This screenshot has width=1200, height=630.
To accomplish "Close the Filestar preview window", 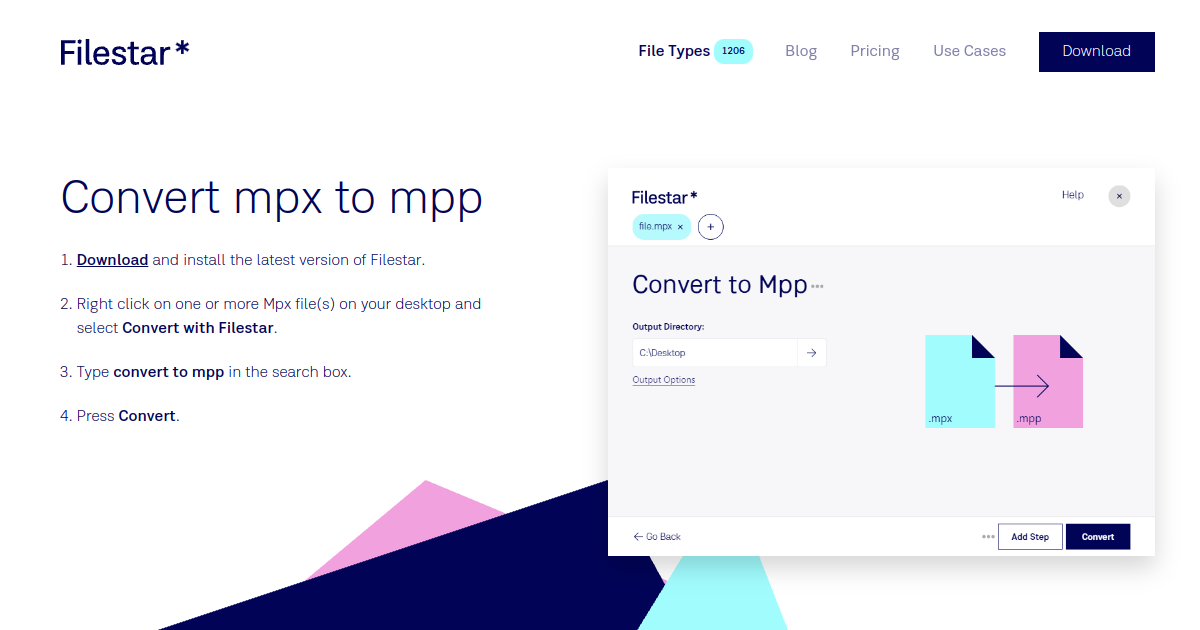I will point(1119,196).
